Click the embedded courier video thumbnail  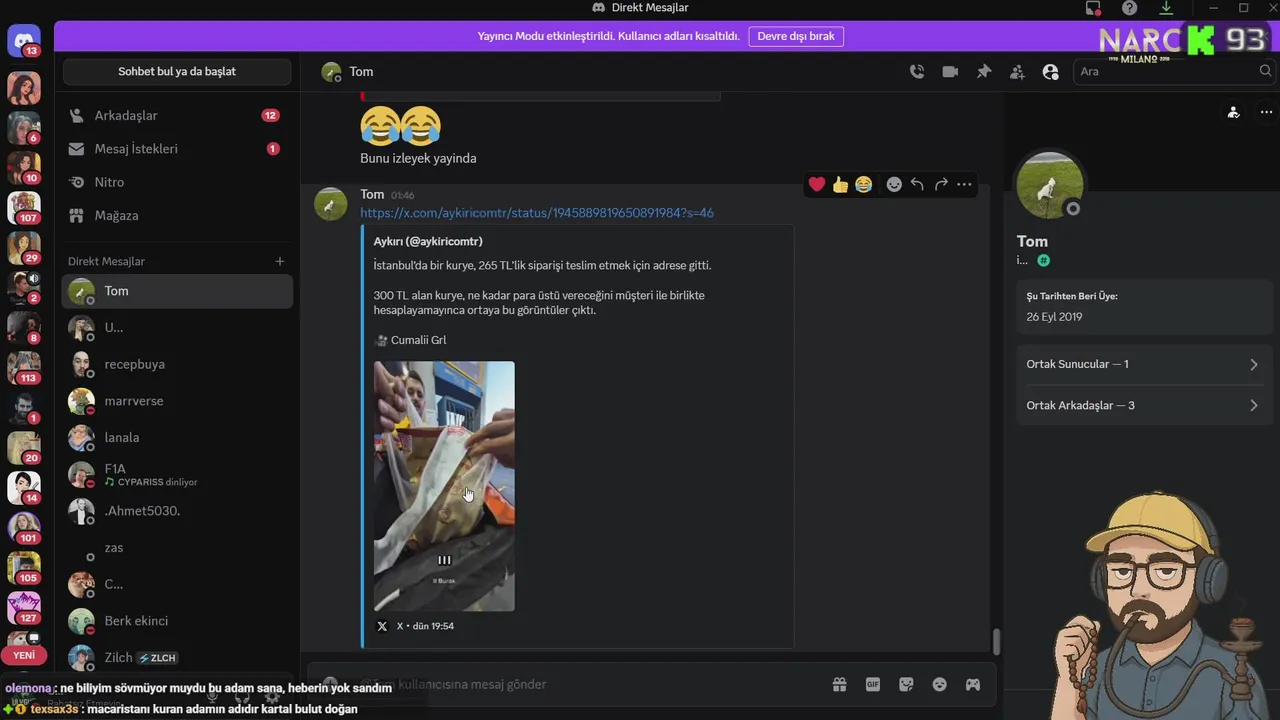coord(444,486)
